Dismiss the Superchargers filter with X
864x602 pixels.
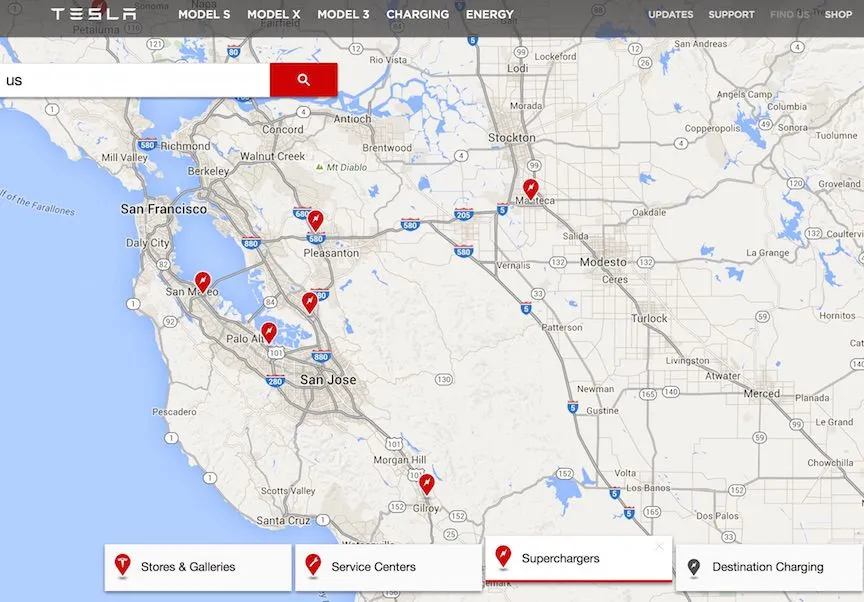point(659,546)
